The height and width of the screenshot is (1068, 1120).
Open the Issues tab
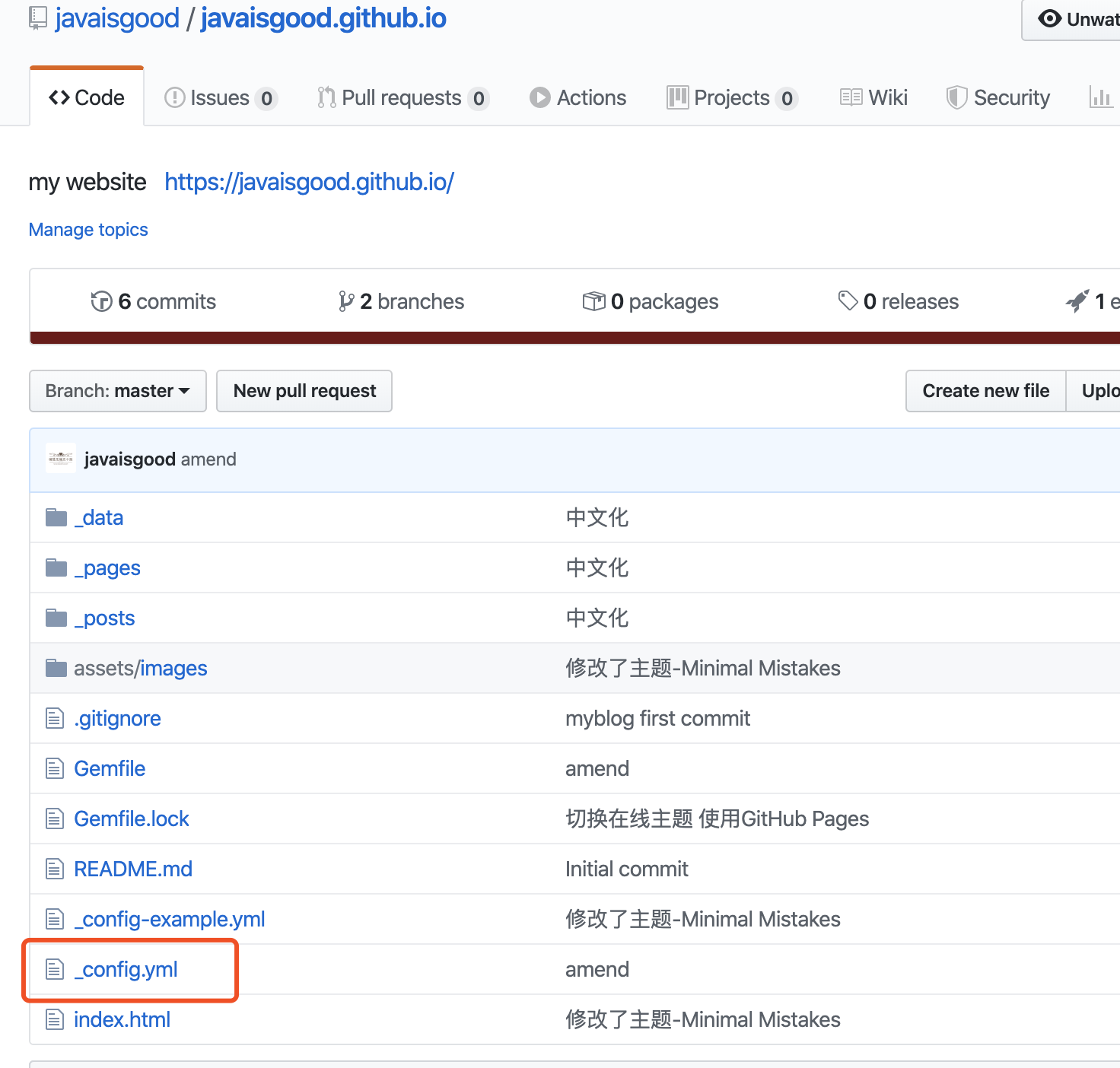(221, 98)
